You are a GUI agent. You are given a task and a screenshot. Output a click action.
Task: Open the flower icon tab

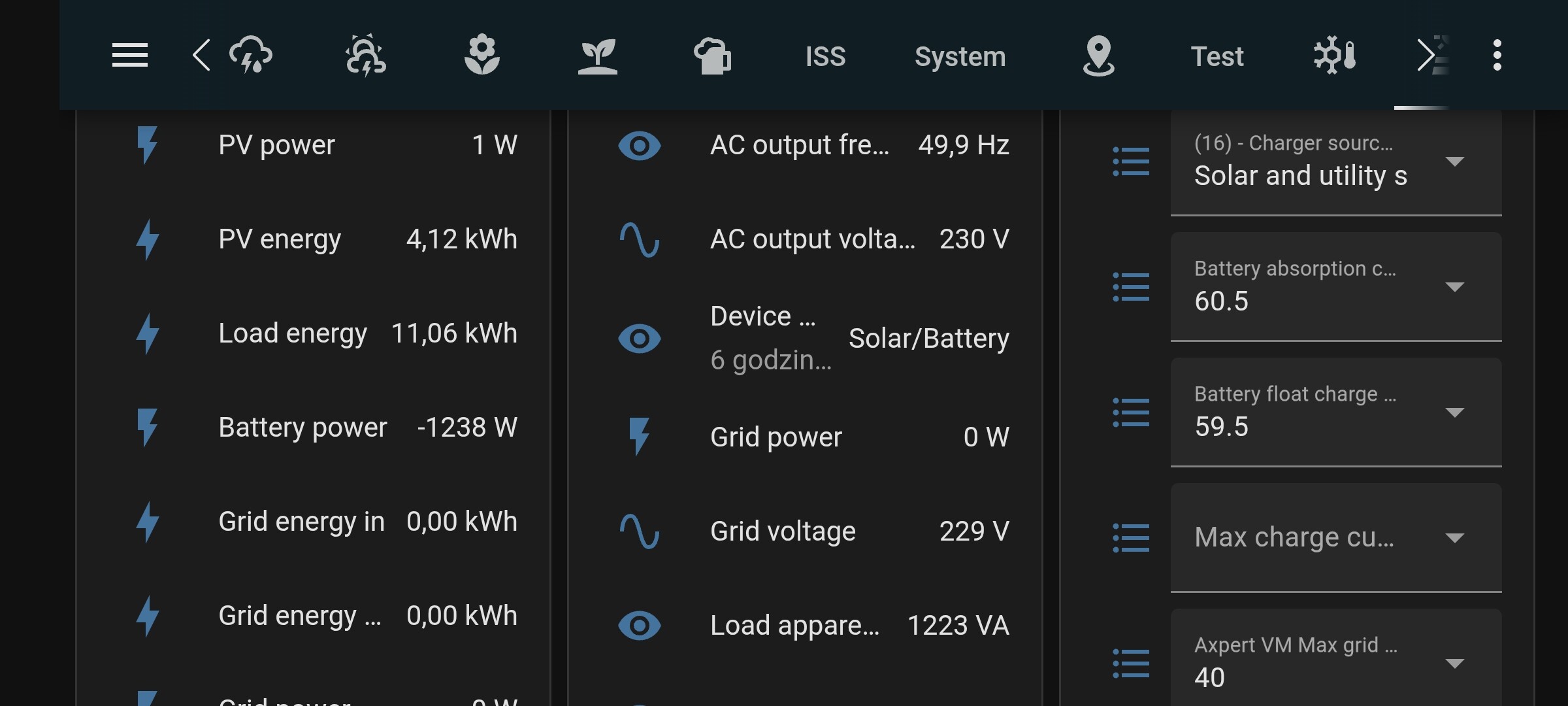point(482,56)
